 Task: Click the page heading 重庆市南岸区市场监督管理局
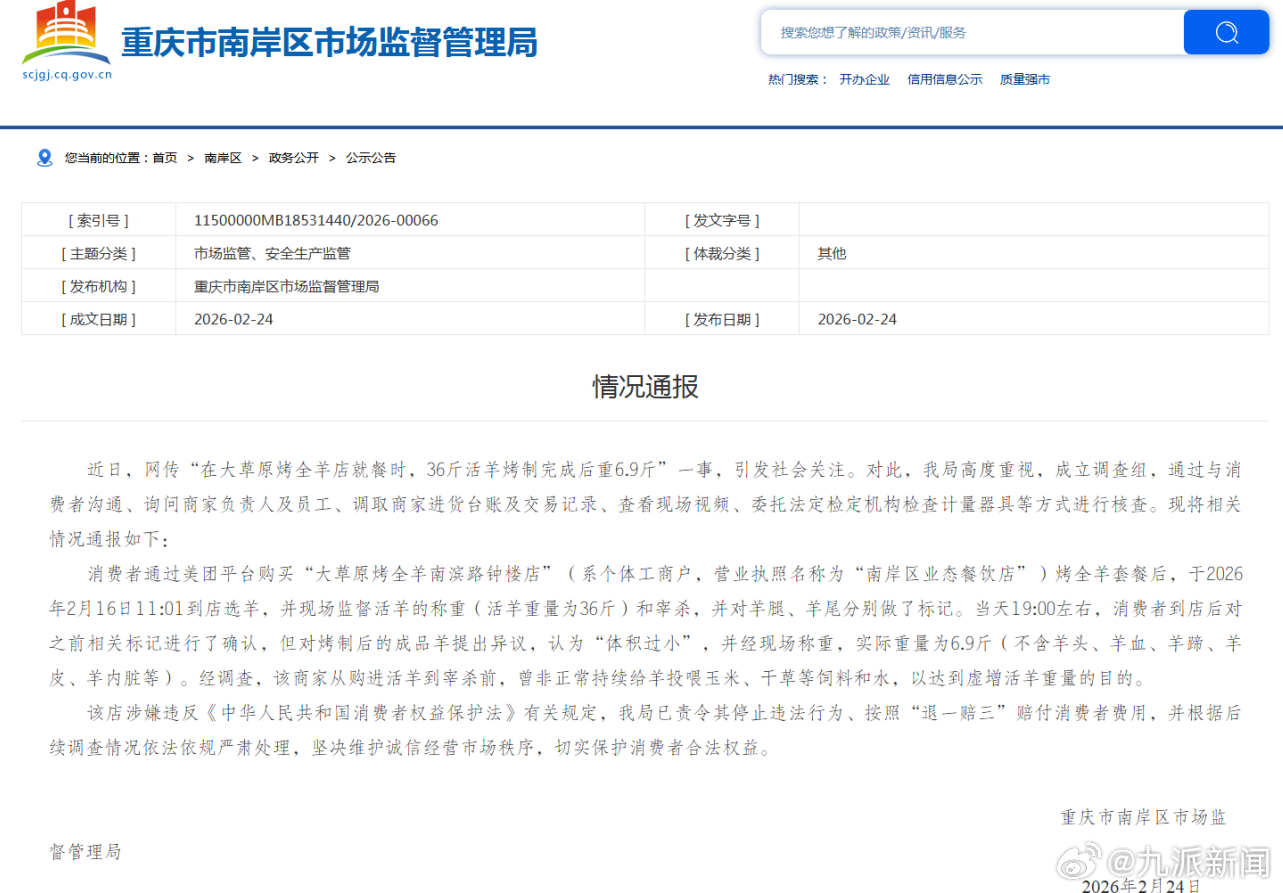(x=329, y=42)
